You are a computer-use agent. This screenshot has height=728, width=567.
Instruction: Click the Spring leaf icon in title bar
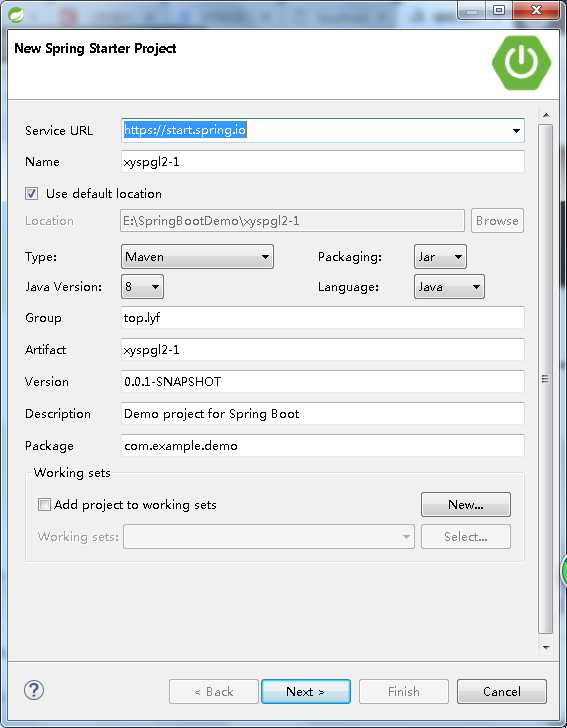pyautogui.click(x=15, y=14)
